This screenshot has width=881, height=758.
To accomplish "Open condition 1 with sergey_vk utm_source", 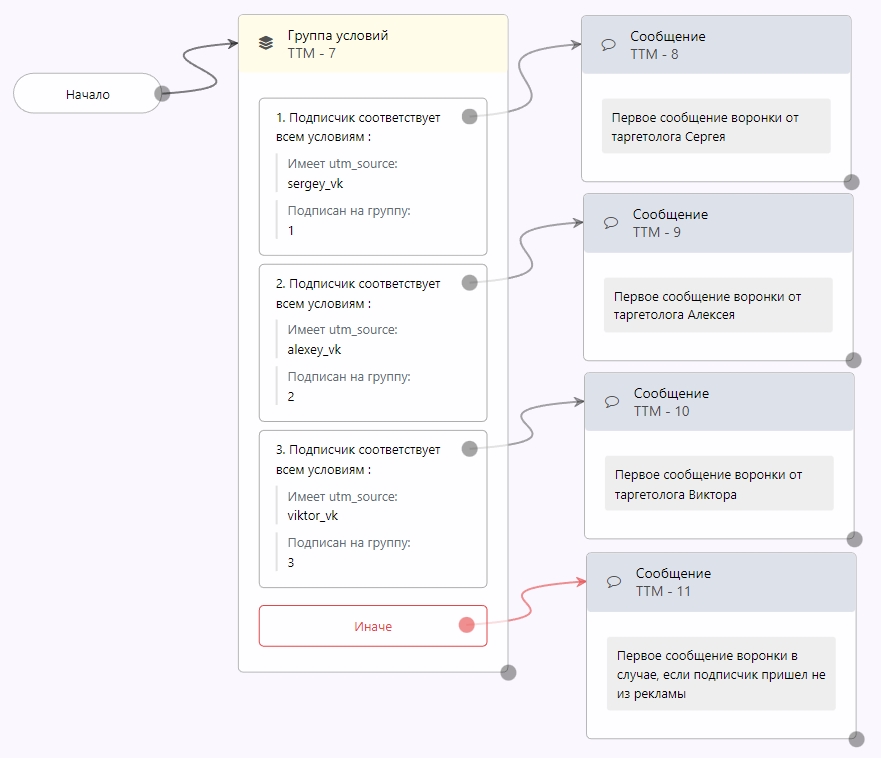I will [x=372, y=176].
